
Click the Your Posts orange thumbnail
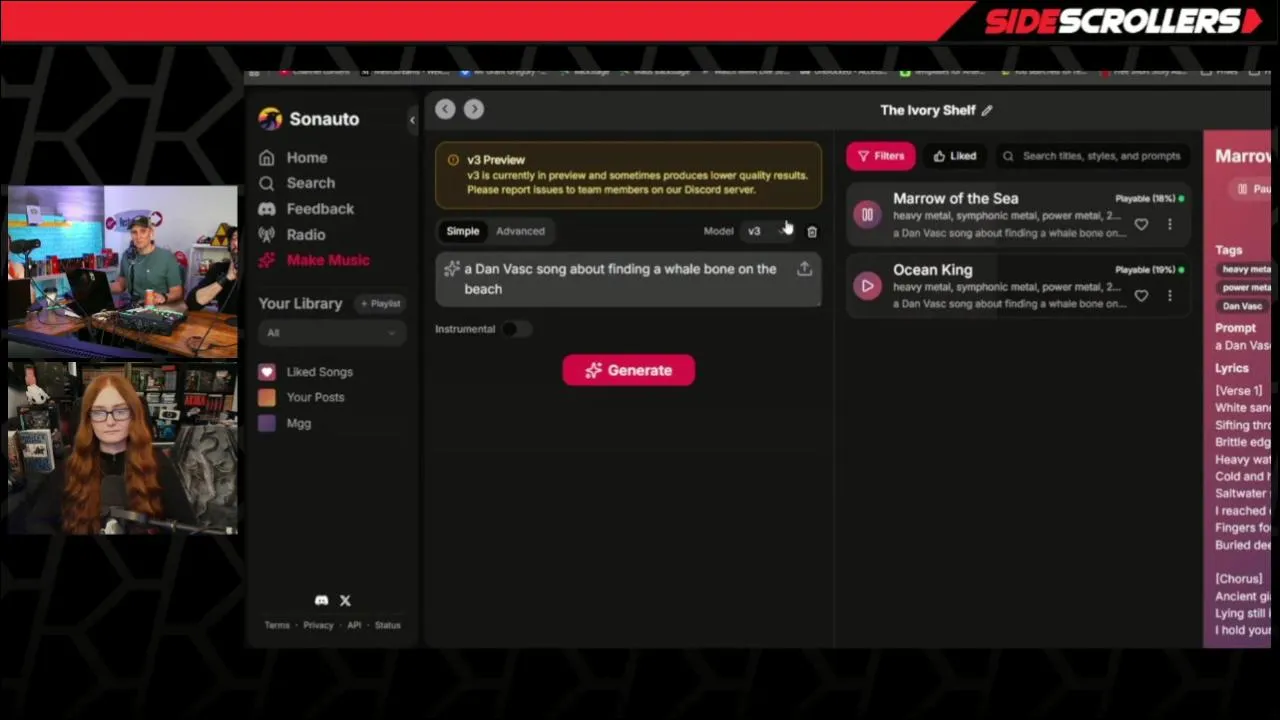pos(266,397)
